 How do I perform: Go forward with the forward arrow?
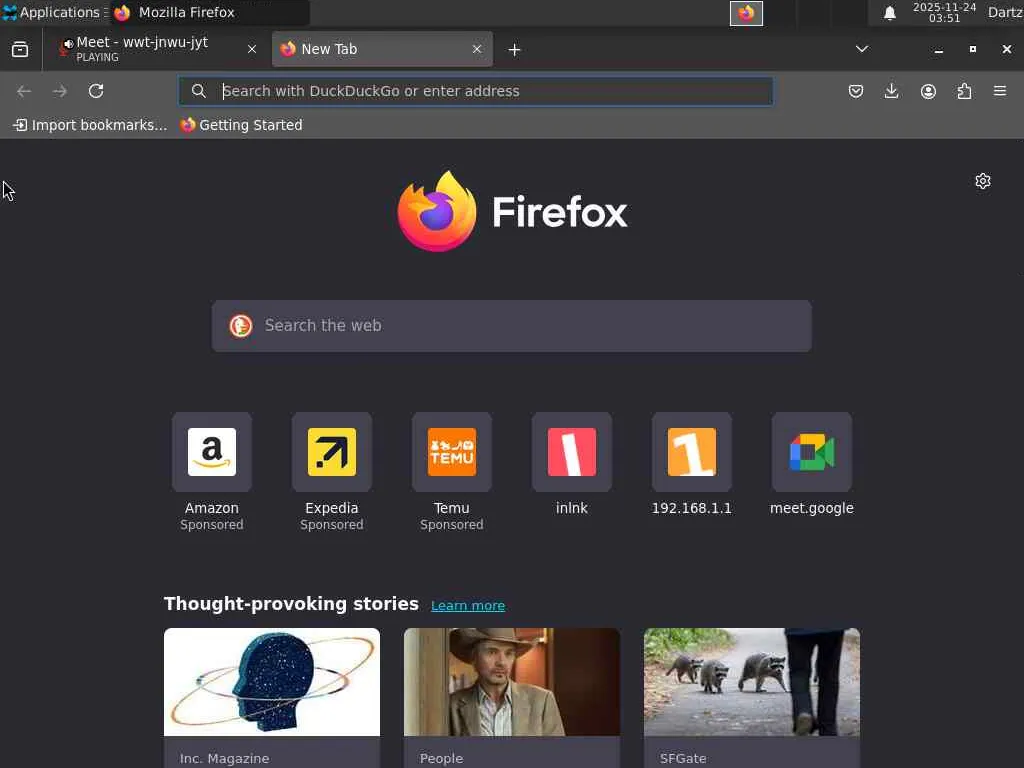point(60,91)
